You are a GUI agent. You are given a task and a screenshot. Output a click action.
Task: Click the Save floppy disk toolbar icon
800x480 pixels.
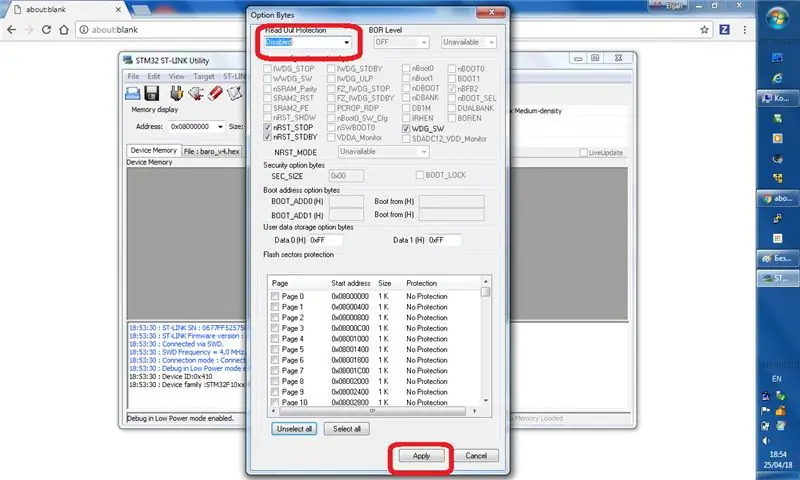tap(152, 93)
